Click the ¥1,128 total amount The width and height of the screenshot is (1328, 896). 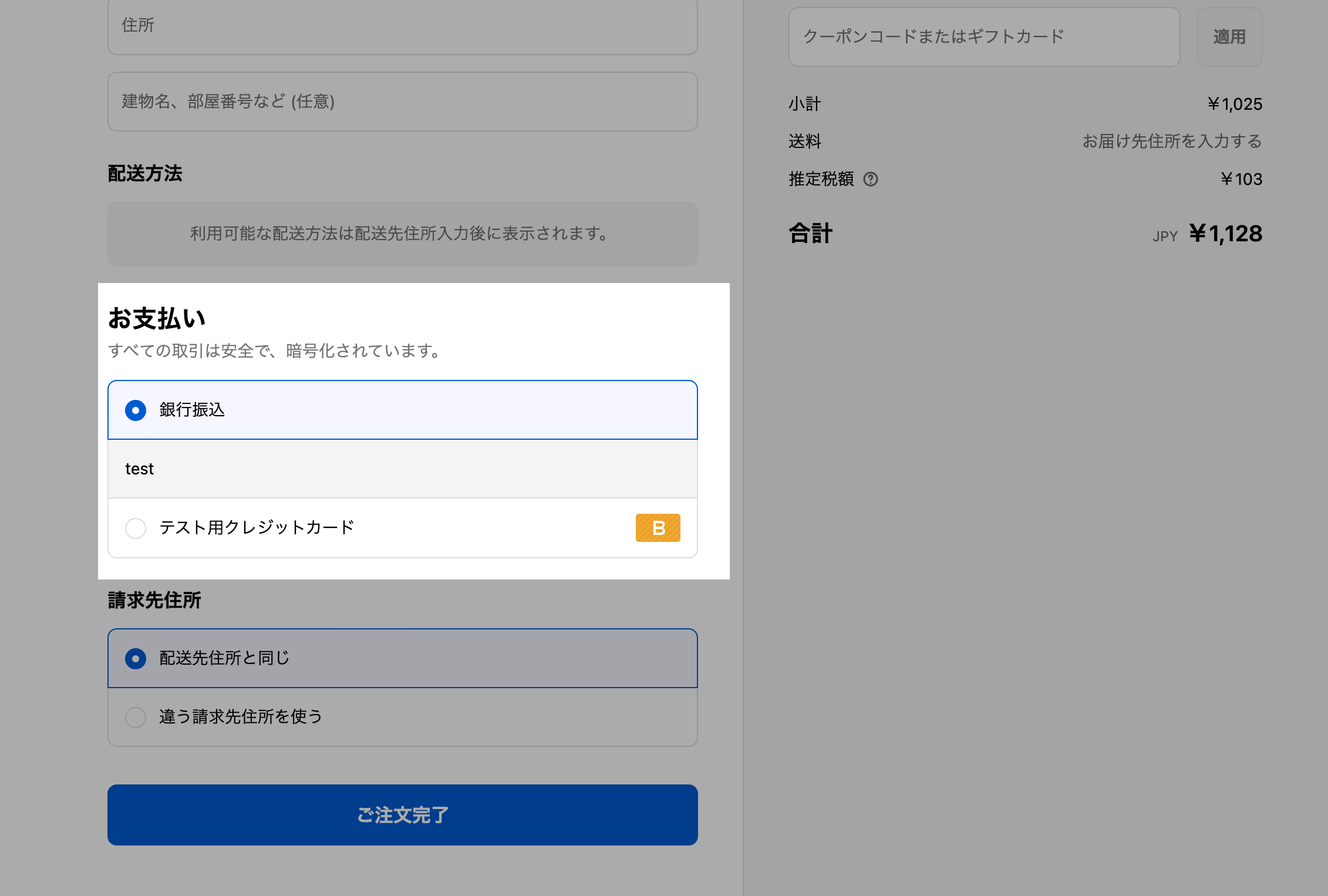coord(1225,234)
